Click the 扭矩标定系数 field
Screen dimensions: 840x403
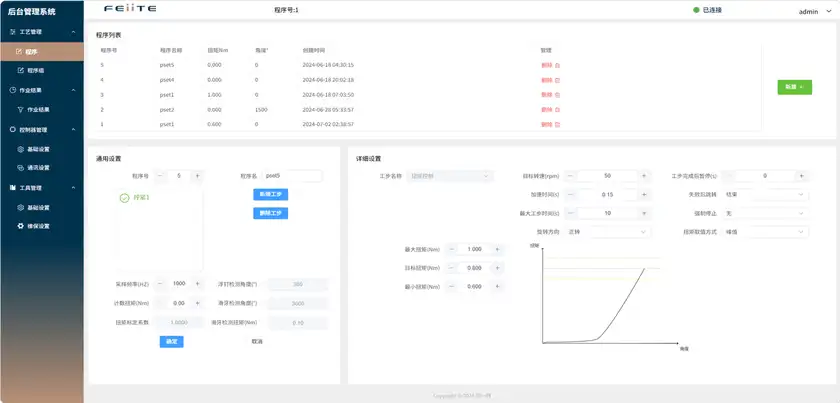(178, 323)
